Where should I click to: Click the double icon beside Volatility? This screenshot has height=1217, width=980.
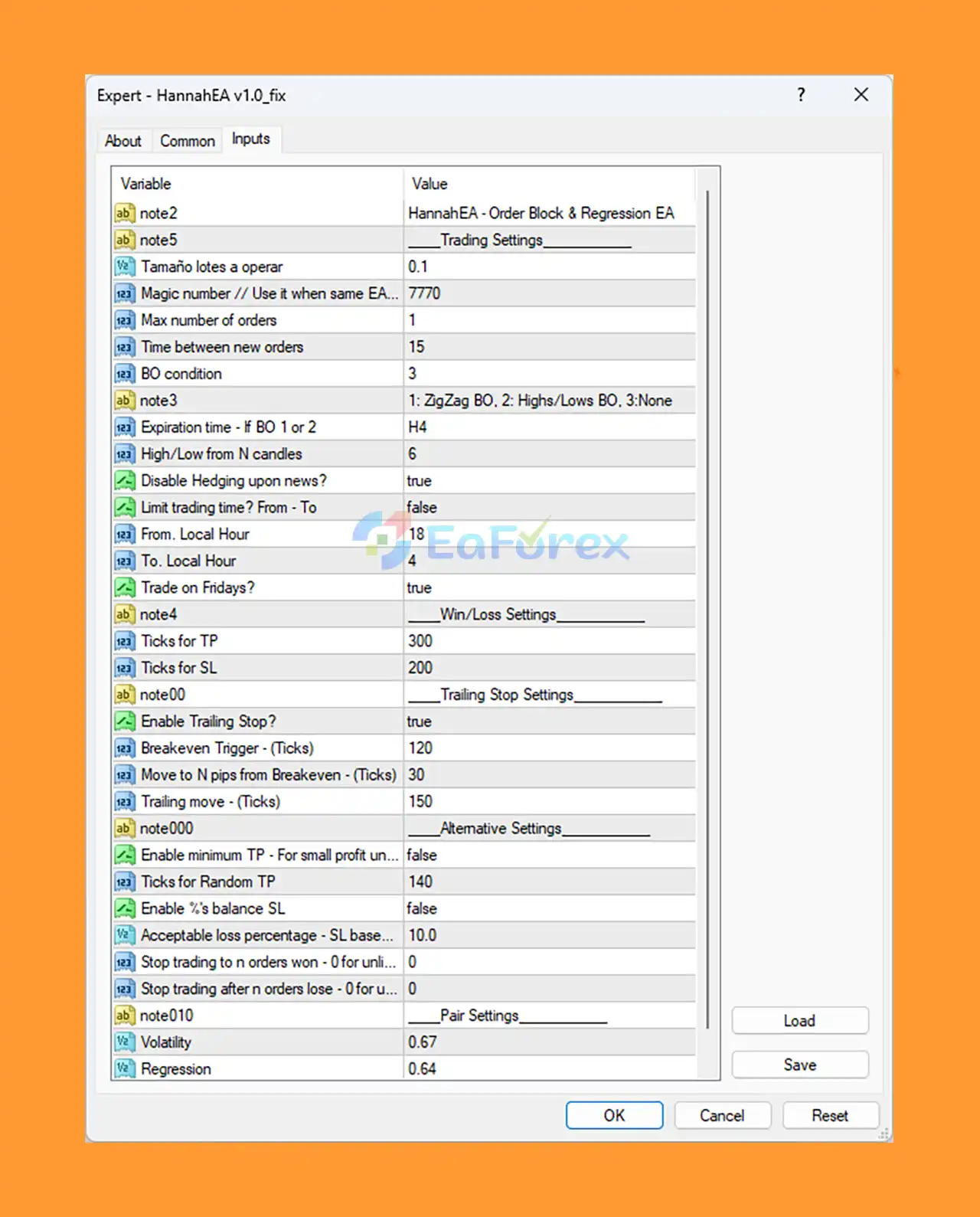pos(124,1042)
